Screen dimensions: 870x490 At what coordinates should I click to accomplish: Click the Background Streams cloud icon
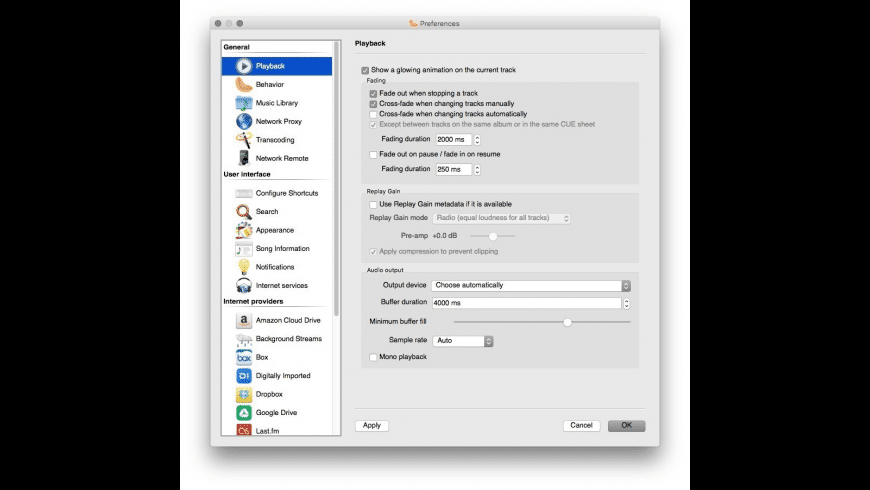(243, 339)
